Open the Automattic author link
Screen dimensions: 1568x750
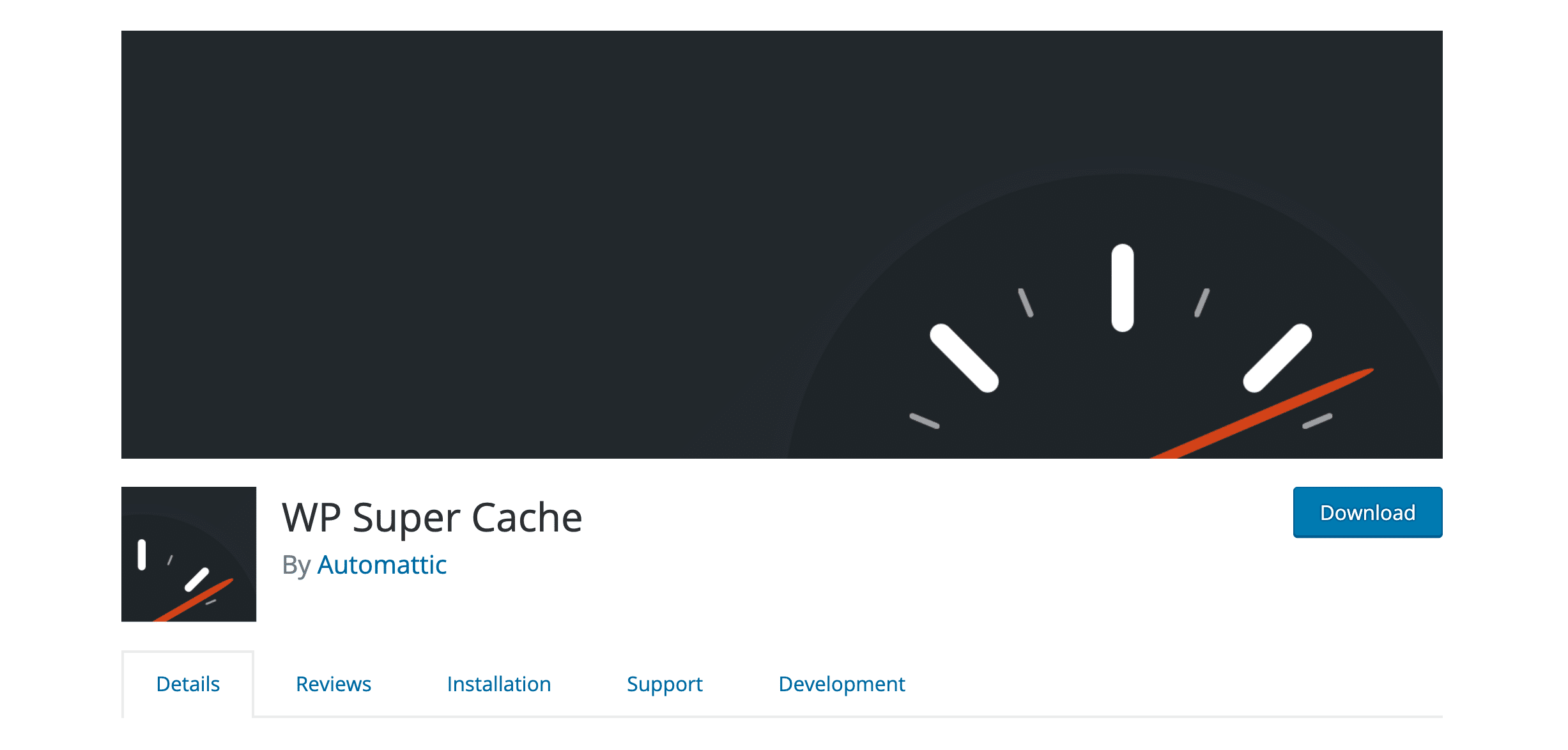click(x=381, y=565)
